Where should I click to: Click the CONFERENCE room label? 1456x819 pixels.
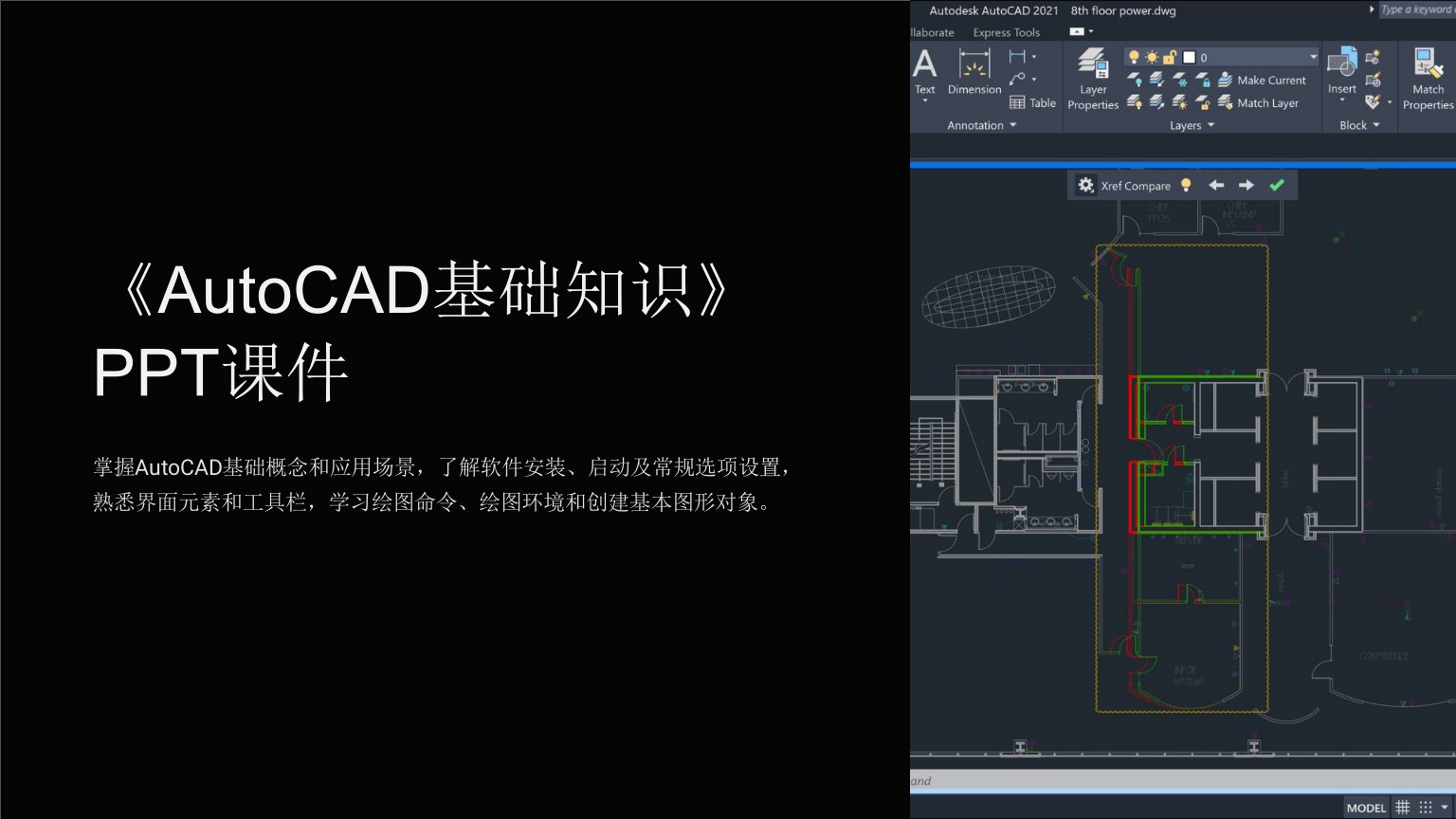[x=1384, y=656]
